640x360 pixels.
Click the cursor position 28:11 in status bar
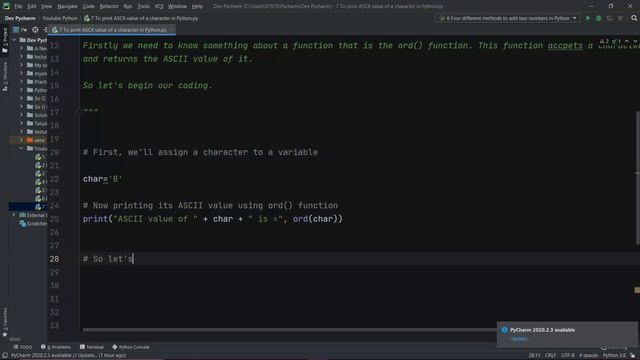[x=534, y=356]
